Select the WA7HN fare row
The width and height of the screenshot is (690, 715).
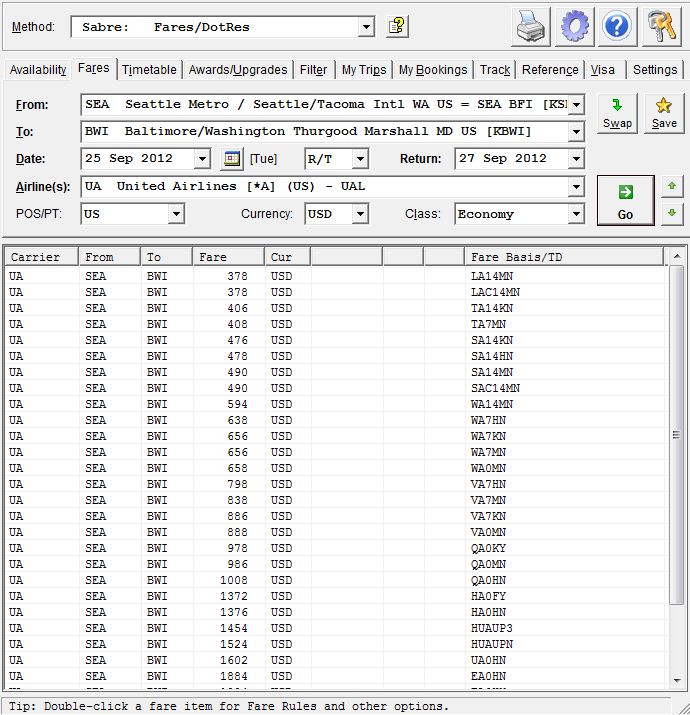click(335, 420)
